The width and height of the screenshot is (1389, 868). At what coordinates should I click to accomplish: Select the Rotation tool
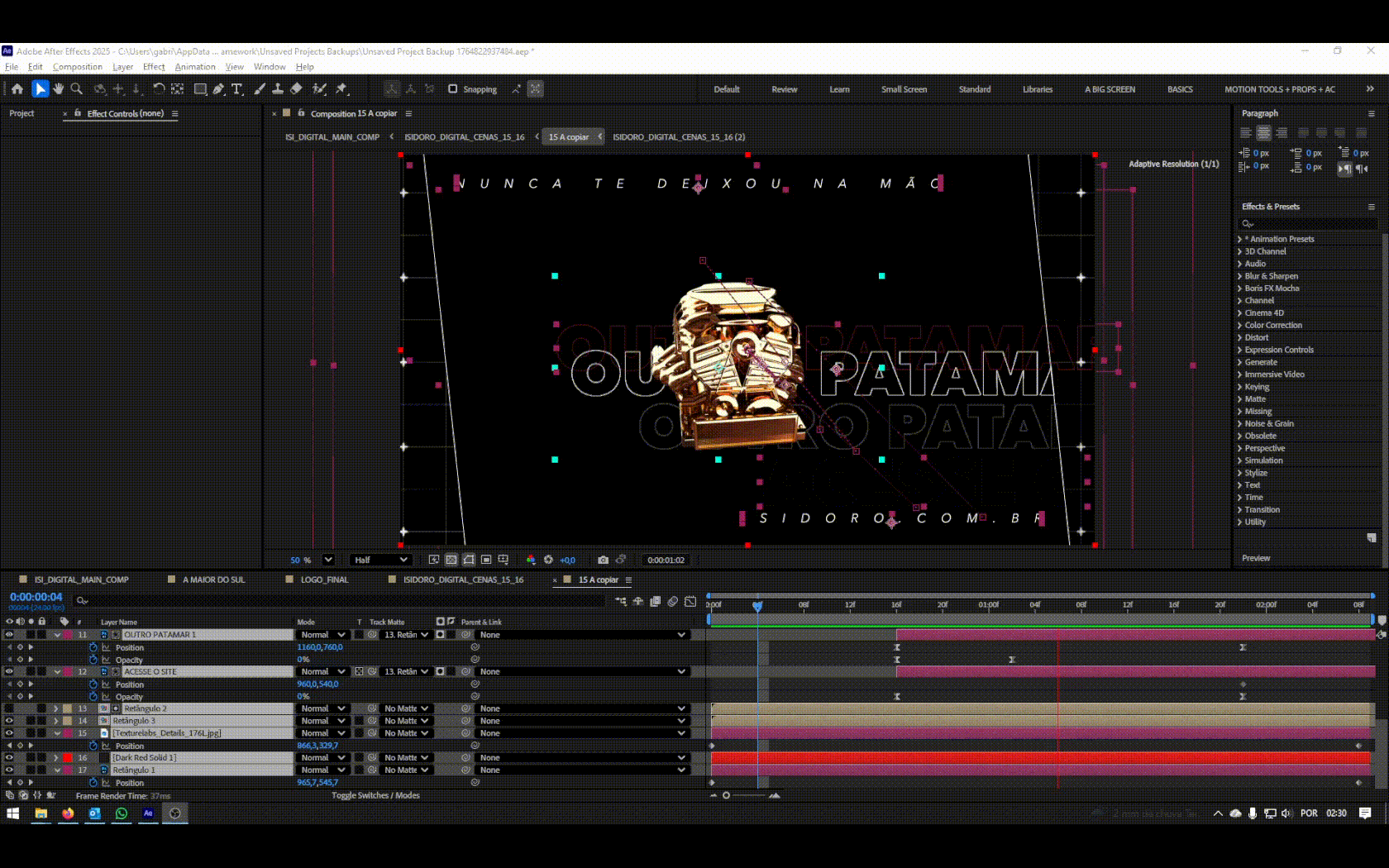159,88
